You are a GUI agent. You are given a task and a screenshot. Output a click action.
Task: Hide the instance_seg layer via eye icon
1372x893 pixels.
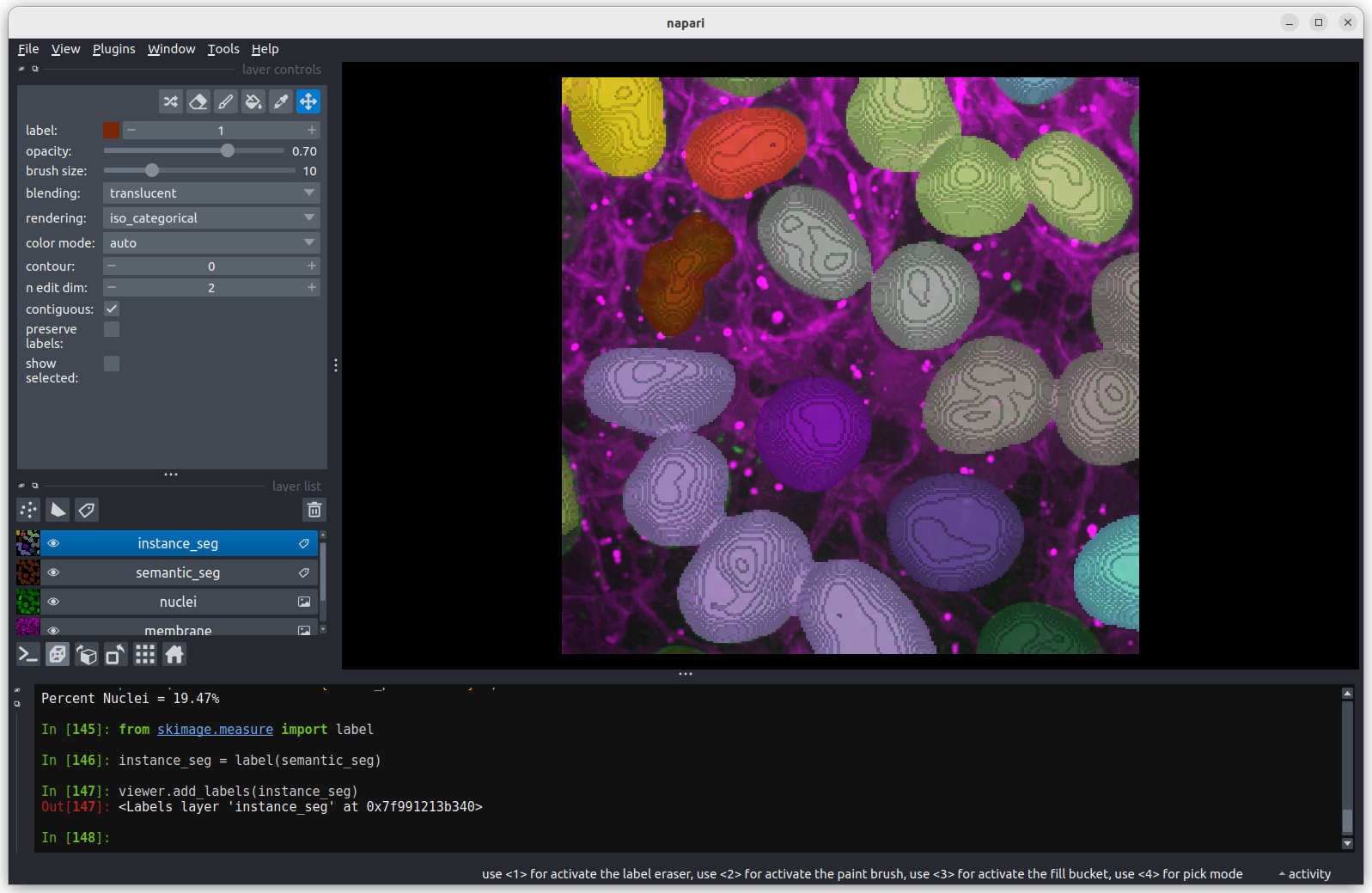pos(53,543)
